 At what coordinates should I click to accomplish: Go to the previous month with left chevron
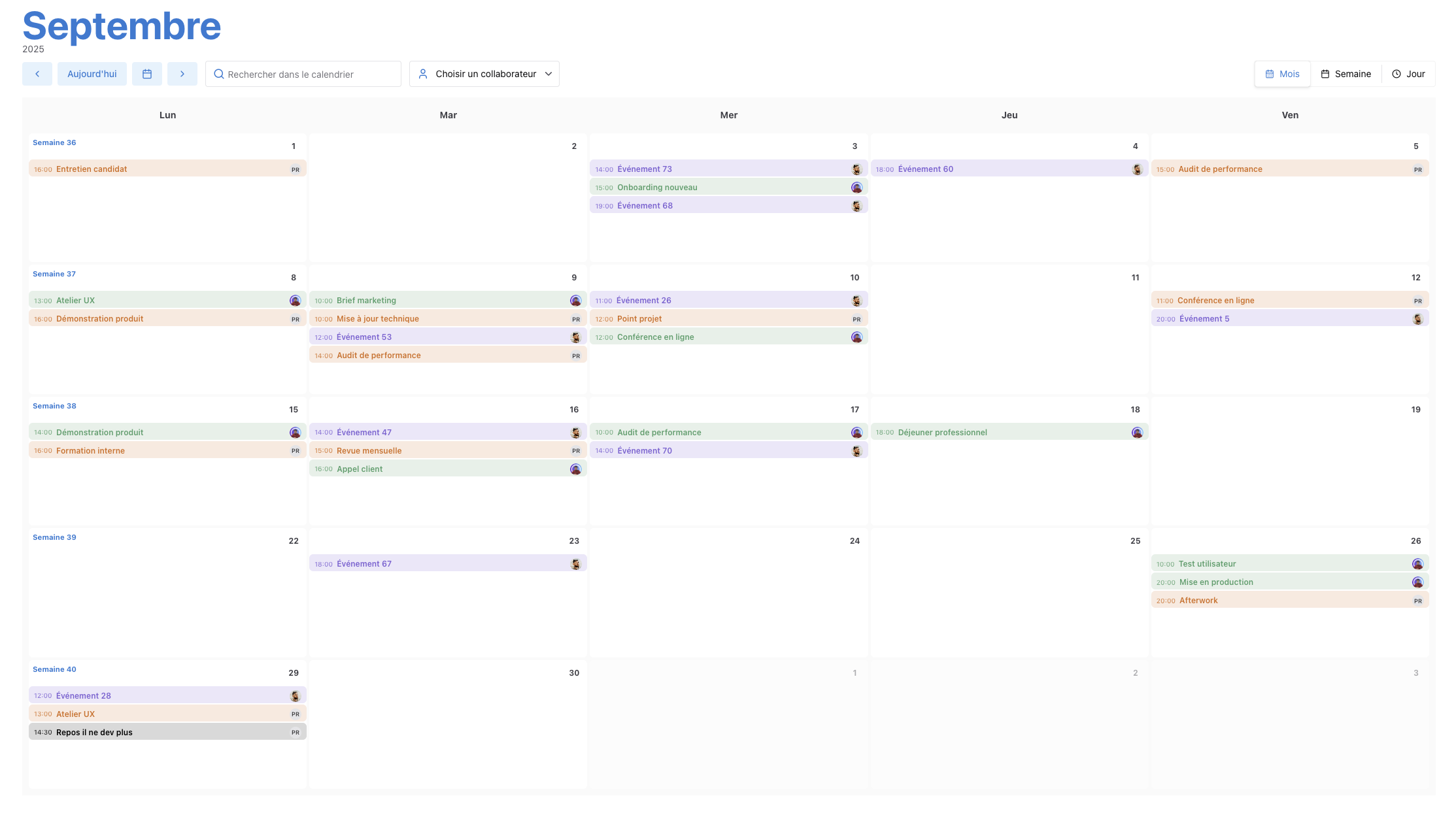click(x=37, y=74)
